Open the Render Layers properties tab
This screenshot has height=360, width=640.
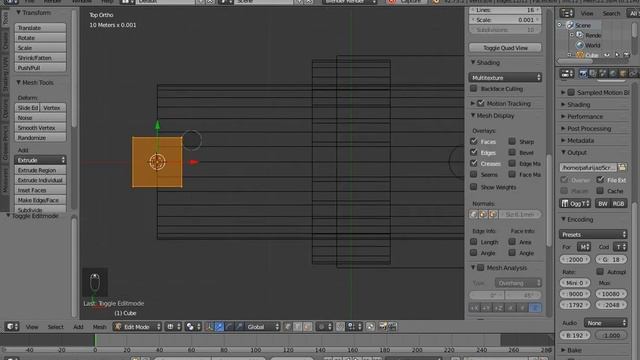(x=593, y=74)
